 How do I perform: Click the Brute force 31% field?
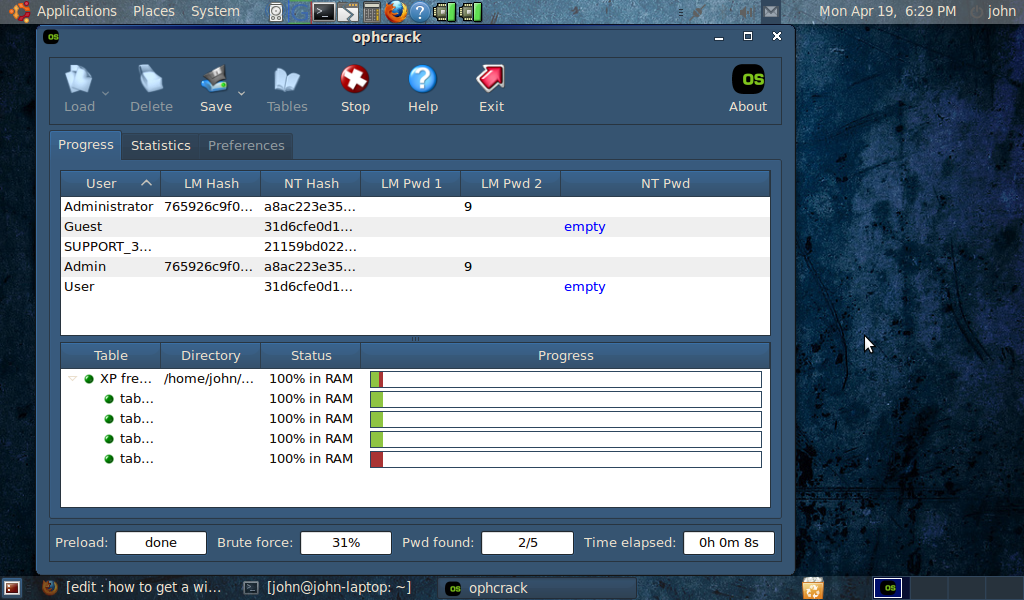pyautogui.click(x=345, y=543)
